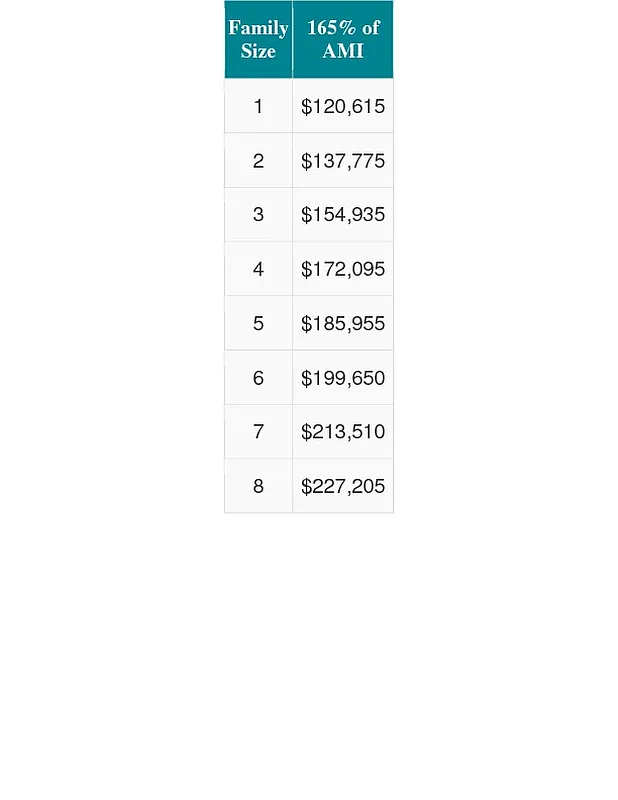
Task: Select family size 4 cell
Action: pyautogui.click(x=258, y=269)
